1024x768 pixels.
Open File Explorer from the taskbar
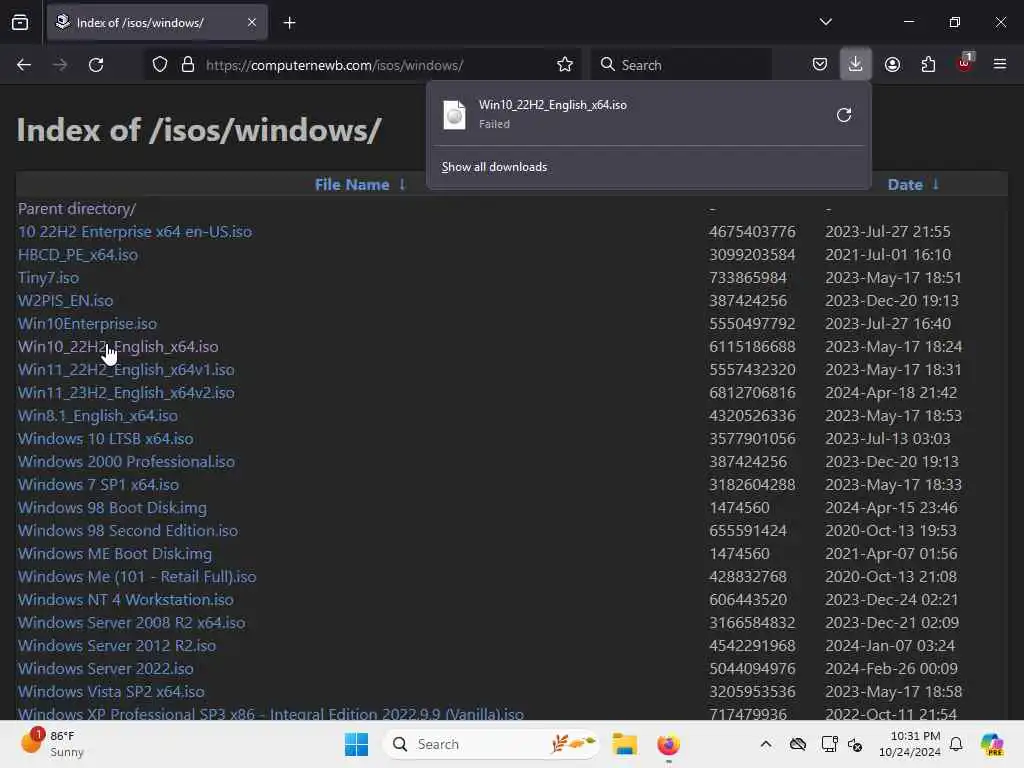(625, 744)
